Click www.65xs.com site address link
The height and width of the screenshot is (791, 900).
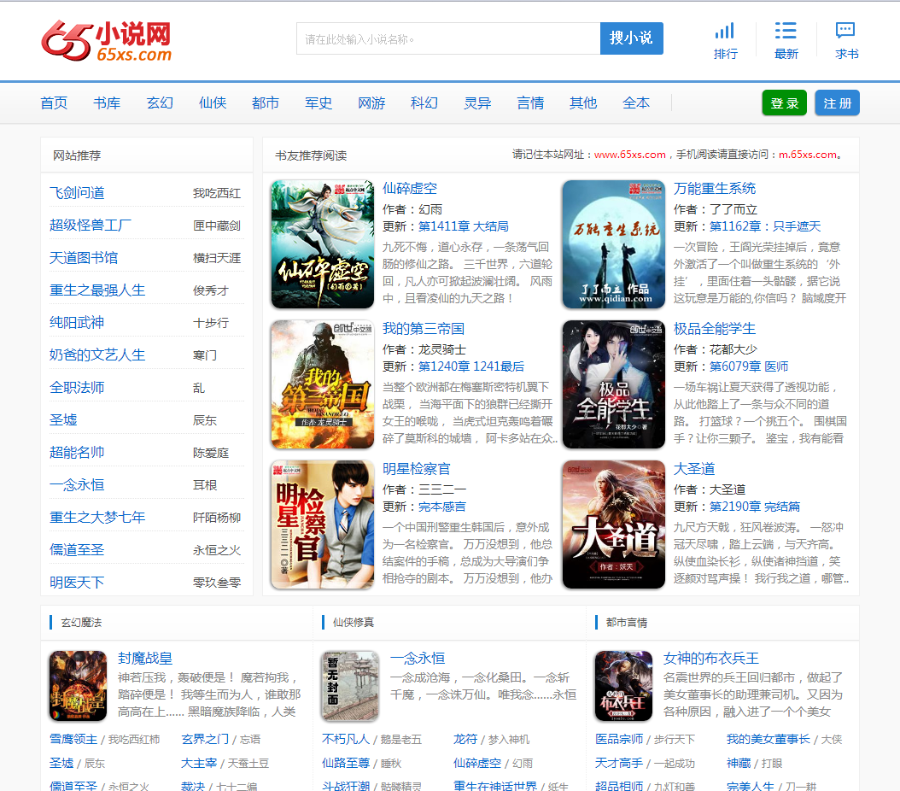[x=630, y=154]
